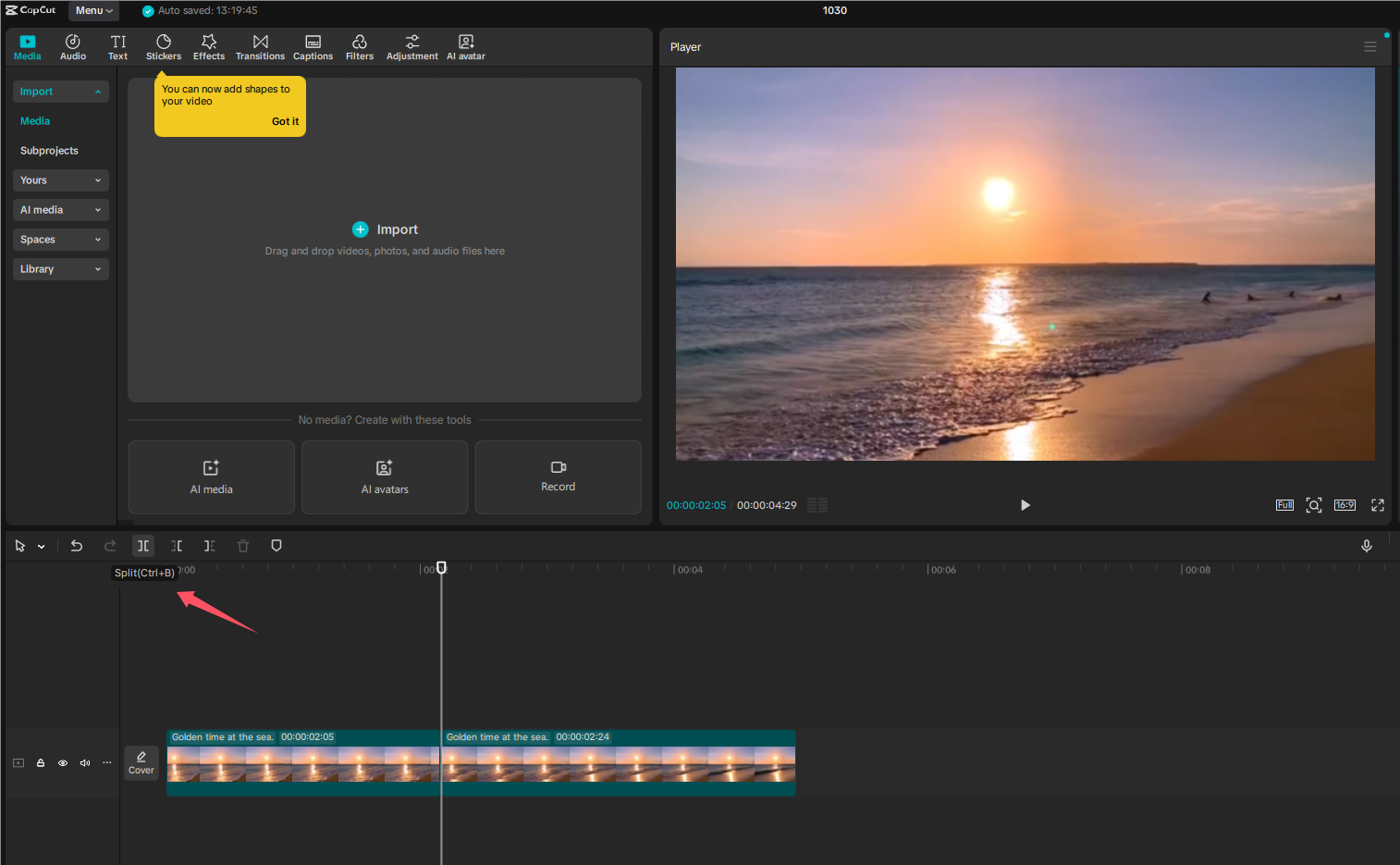Select the Split tool in timeline toolbar

(142, 546)
